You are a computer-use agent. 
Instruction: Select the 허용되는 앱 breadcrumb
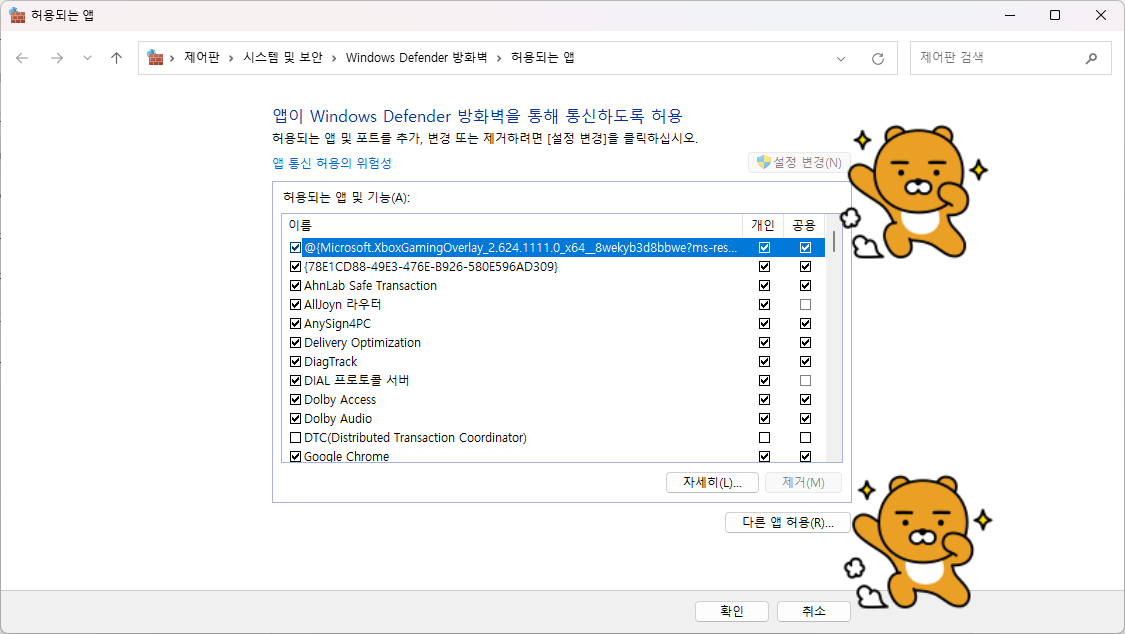pos(542,57)
